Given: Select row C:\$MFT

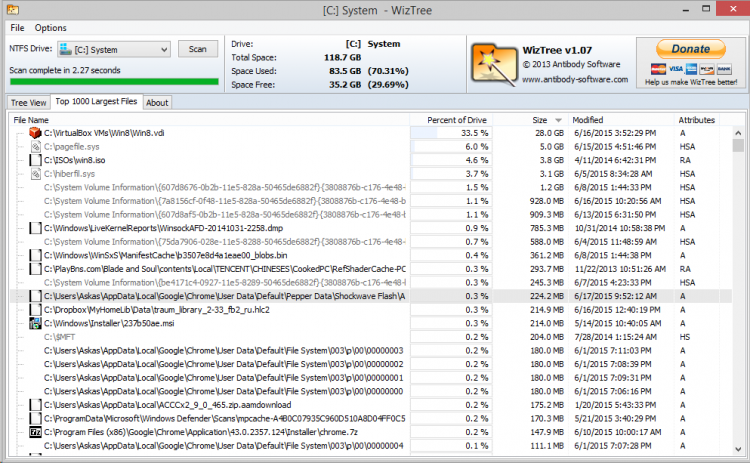Looking at the screenshot, I should pos(371,337).
